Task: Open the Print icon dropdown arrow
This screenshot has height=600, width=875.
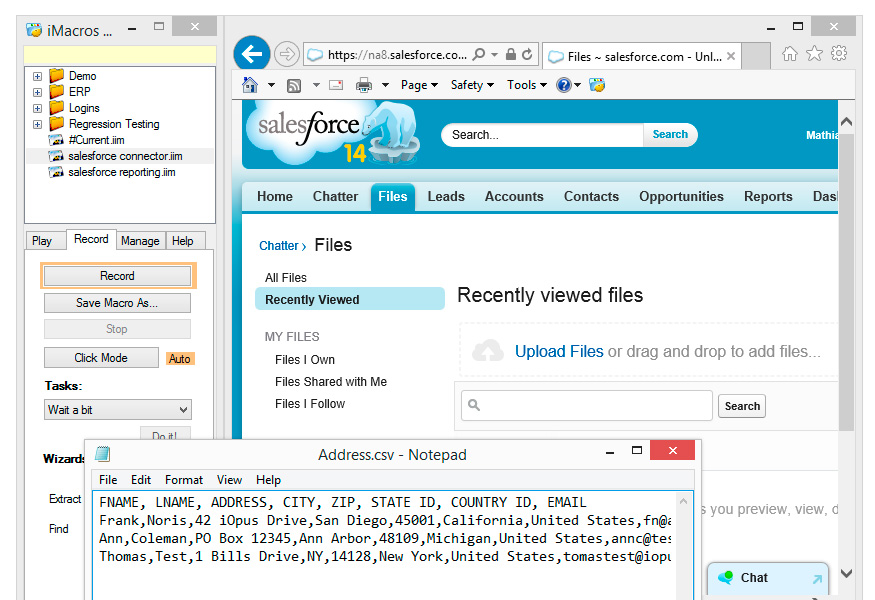Action: (385, 85)
